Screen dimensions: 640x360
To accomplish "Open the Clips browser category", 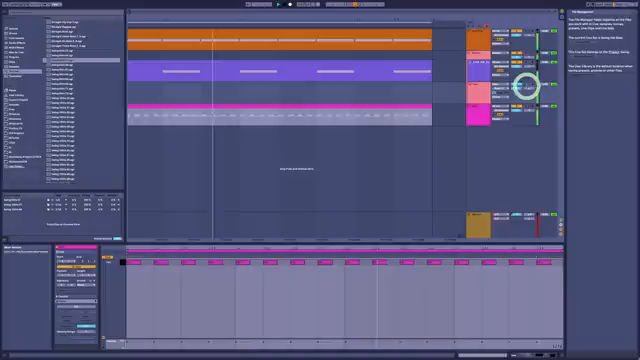I will [x=12, y=62].
